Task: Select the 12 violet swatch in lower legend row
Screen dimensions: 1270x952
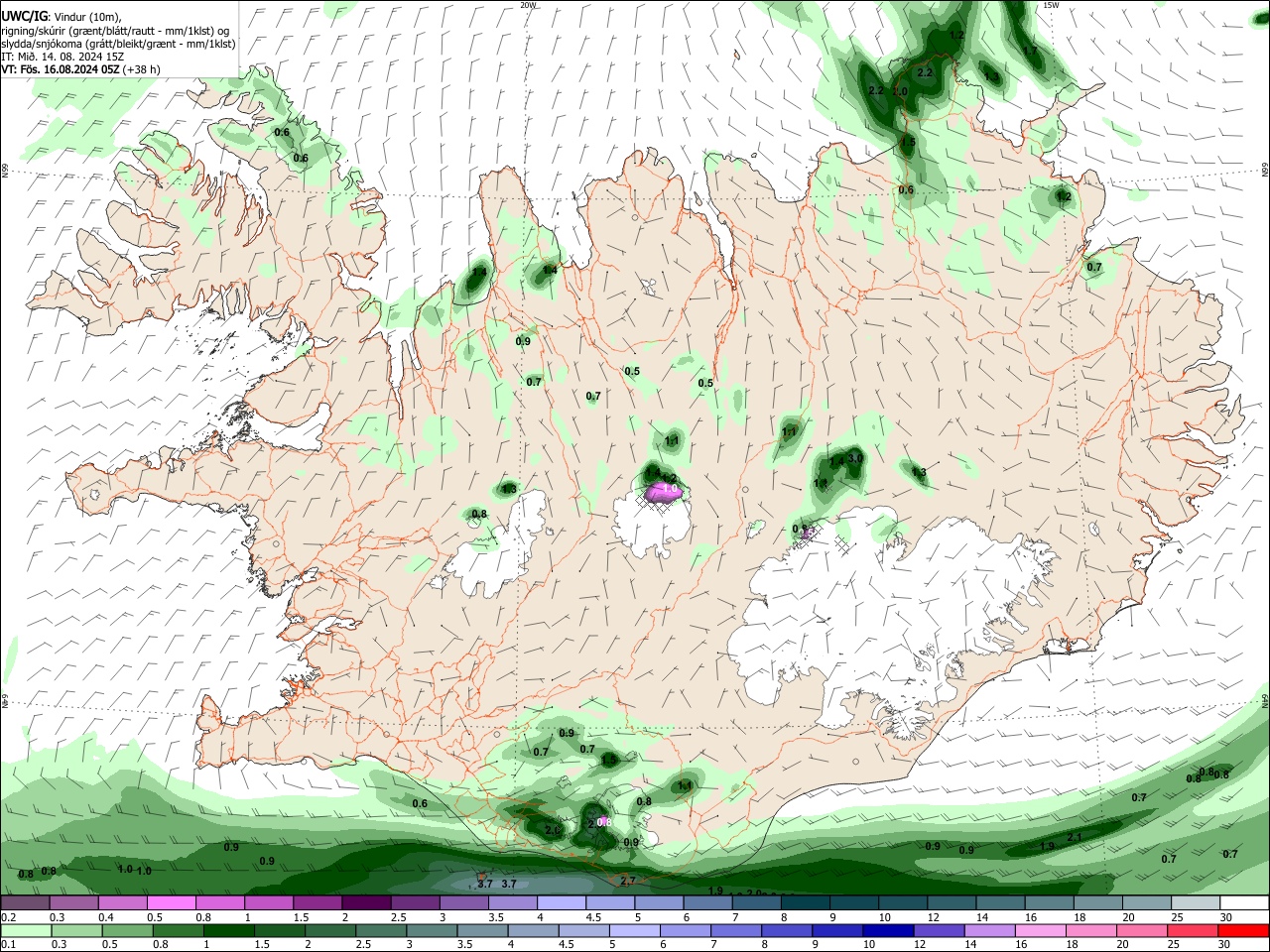Action: 939,930
